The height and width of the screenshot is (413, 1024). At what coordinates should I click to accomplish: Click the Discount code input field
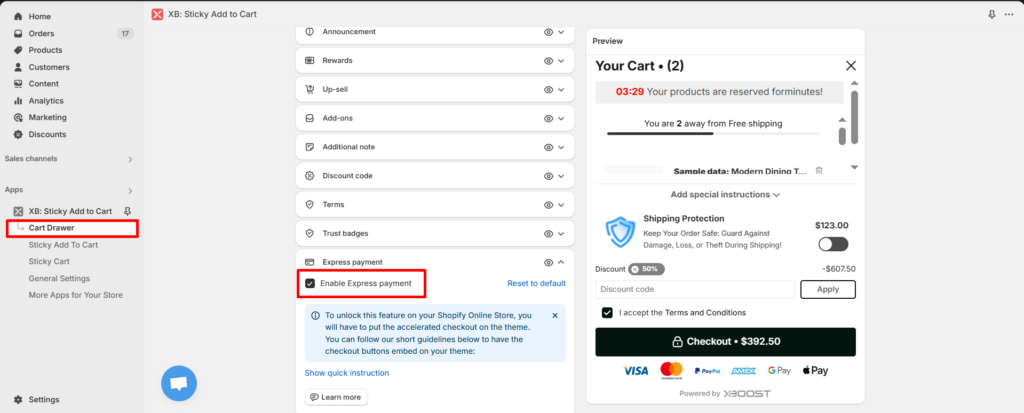click(x=695, y=289)
